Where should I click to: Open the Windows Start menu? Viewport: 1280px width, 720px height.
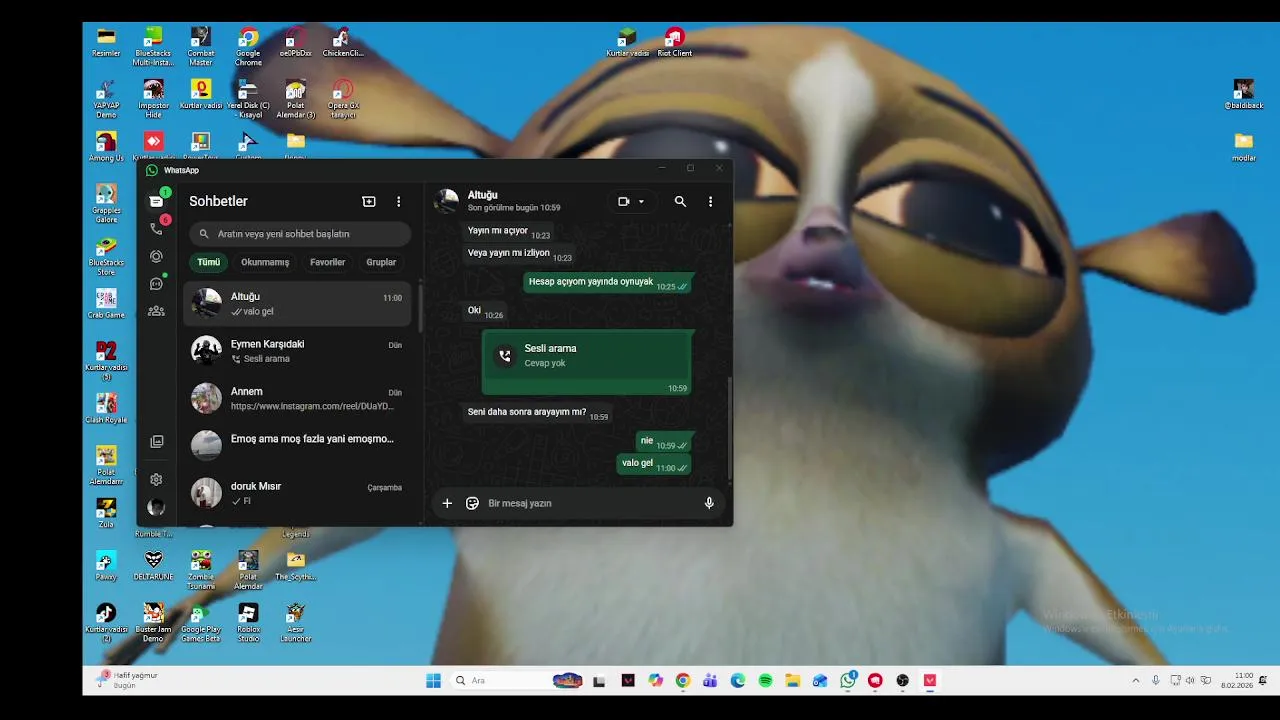point(433,681)
